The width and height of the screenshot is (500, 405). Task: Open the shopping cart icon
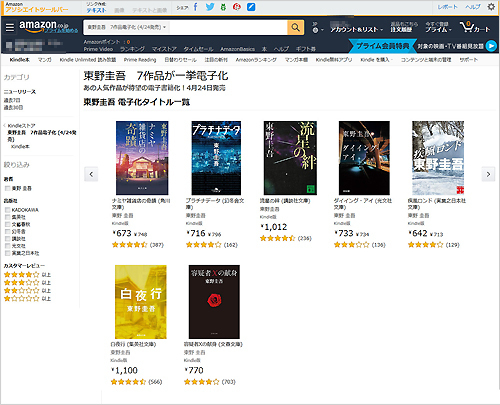(x=475, y=27)
